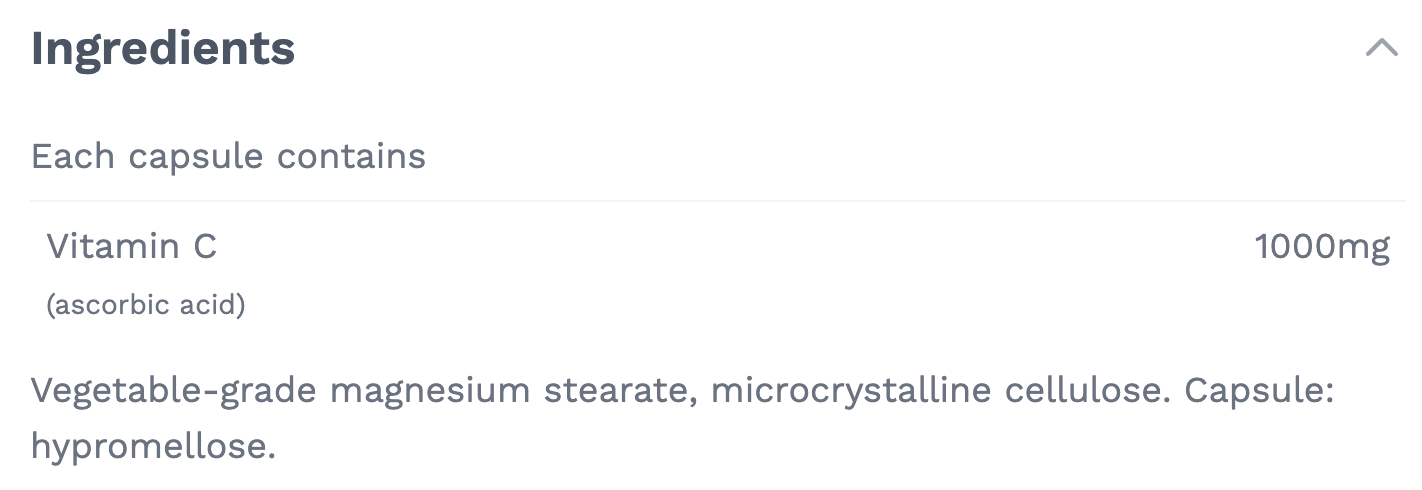Click the Ingredients heading
This screenshot has height=490, width=1422.
(163, 48)
